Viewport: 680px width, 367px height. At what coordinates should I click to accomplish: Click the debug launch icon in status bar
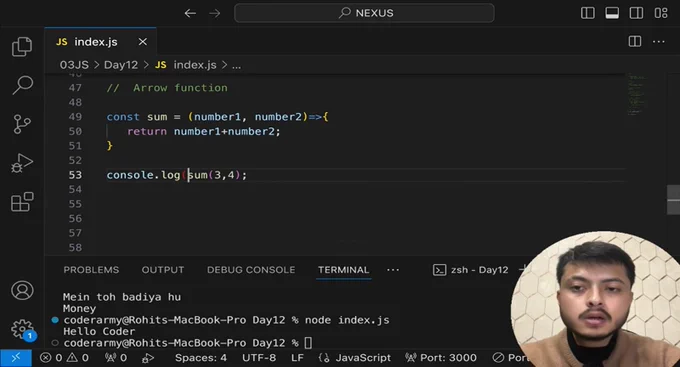coord(148,358)
